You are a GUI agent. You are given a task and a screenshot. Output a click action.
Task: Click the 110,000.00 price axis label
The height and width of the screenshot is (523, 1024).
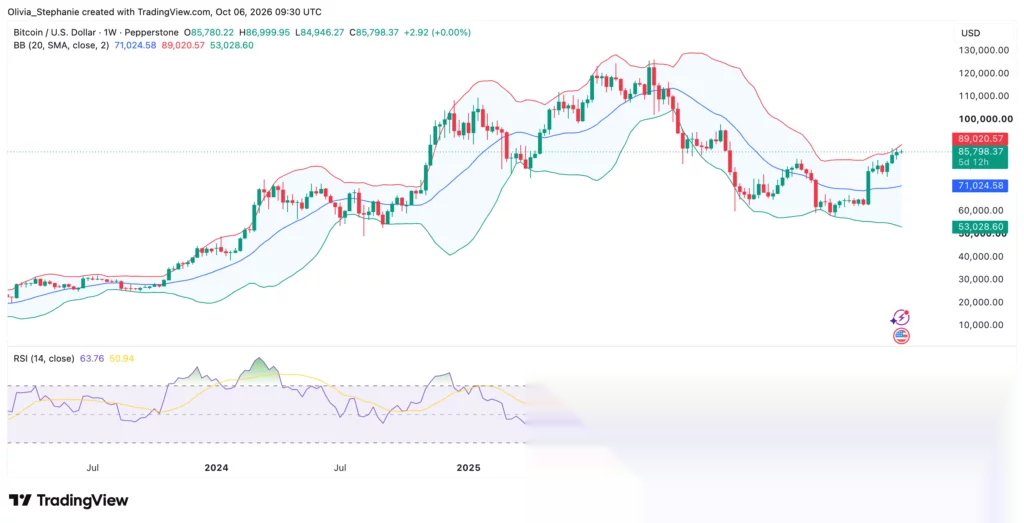pyautogui.click(x=984, y=96)
